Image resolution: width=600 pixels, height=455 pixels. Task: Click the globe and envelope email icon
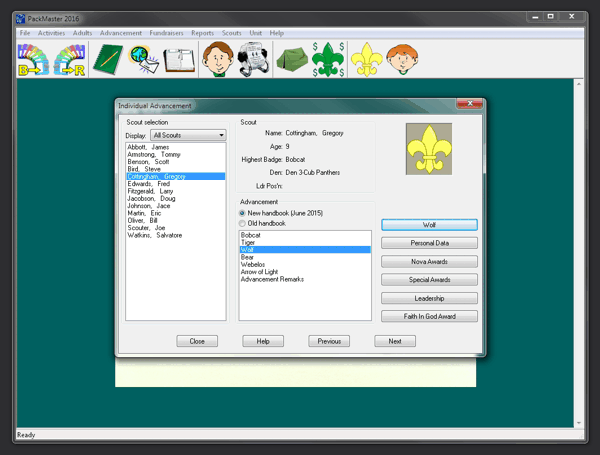point(143,60)
